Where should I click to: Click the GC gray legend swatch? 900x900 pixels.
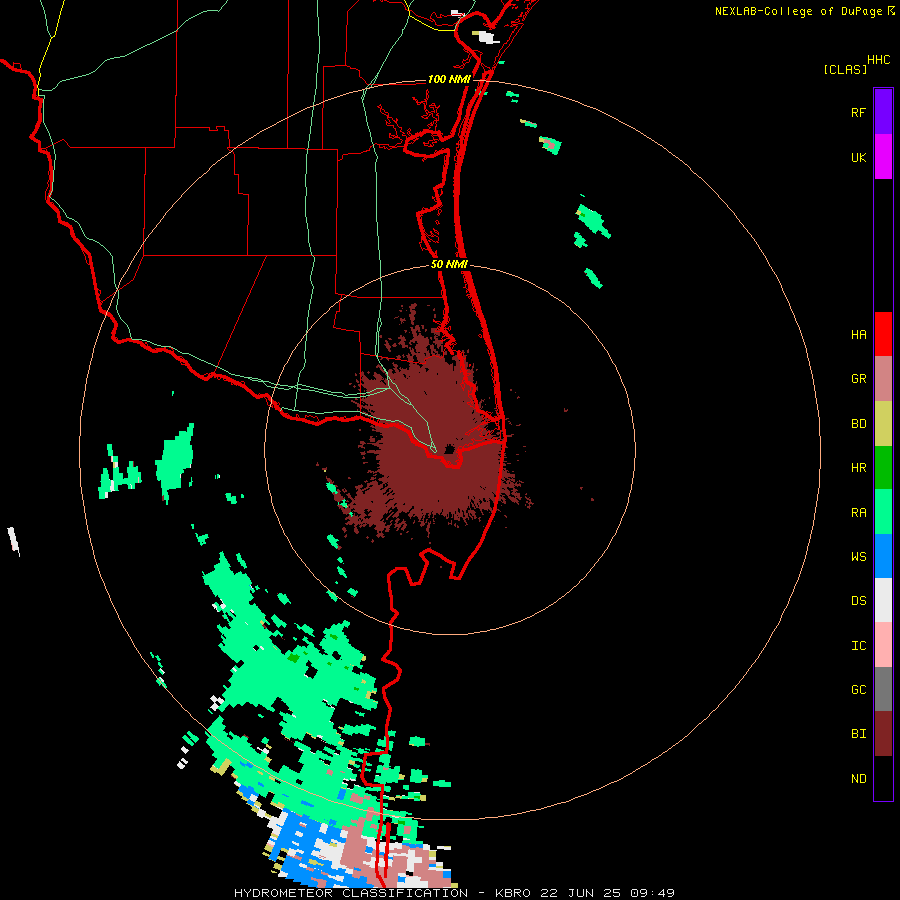(883, 689)
